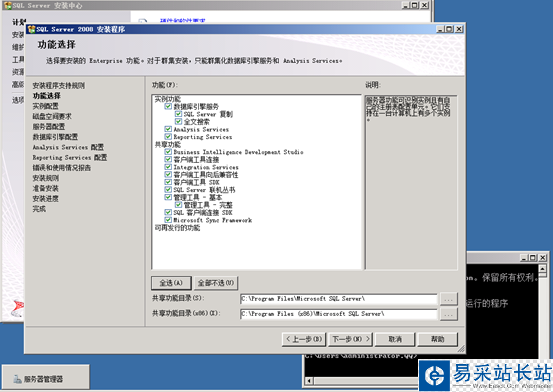Toggle SQL 客户端连接 SDK checkbox
553x392 pixels.
click(x=168, y=212)
